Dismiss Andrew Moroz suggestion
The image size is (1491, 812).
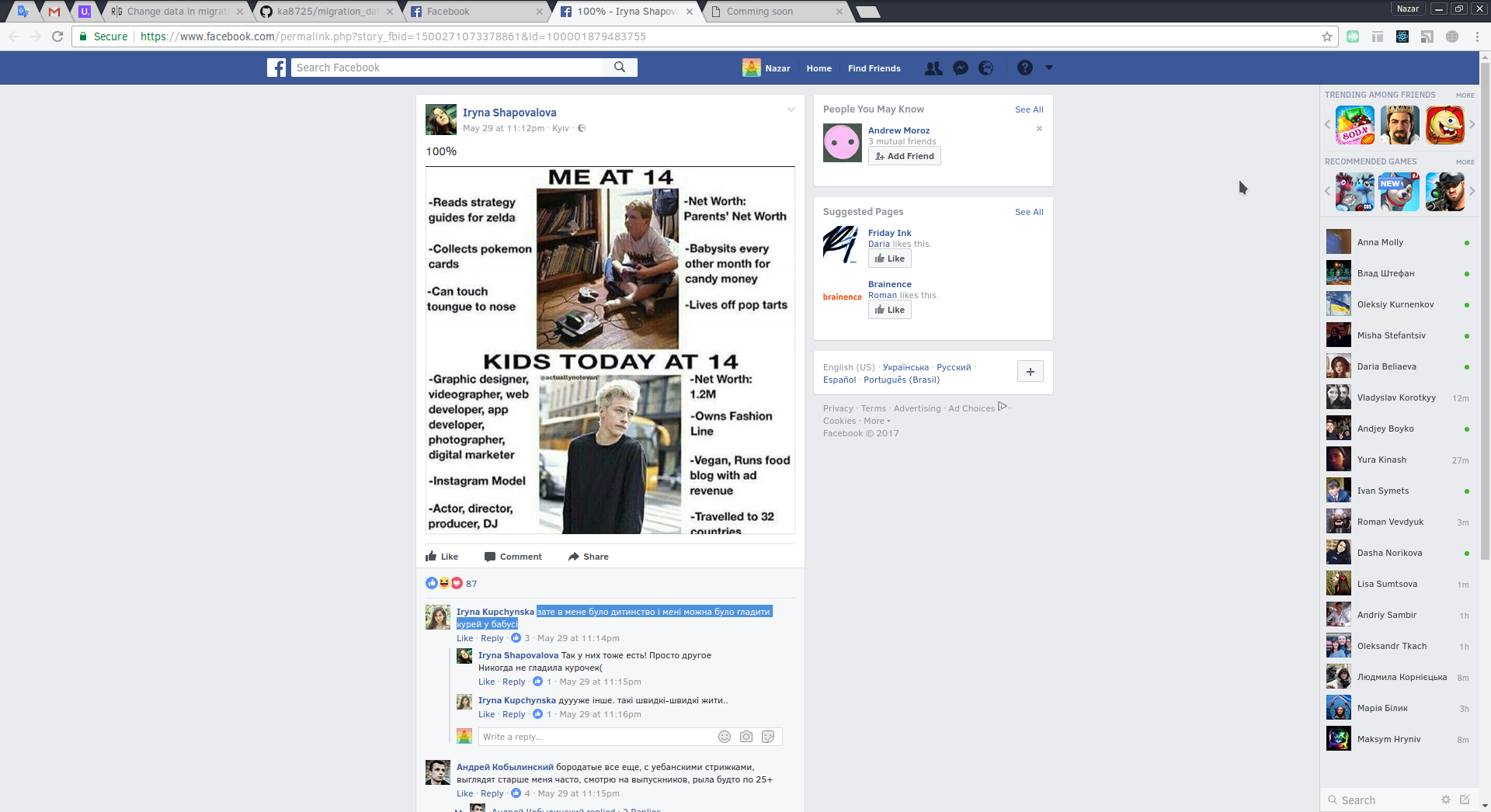pyautogui.click(x=1039, y=129)
